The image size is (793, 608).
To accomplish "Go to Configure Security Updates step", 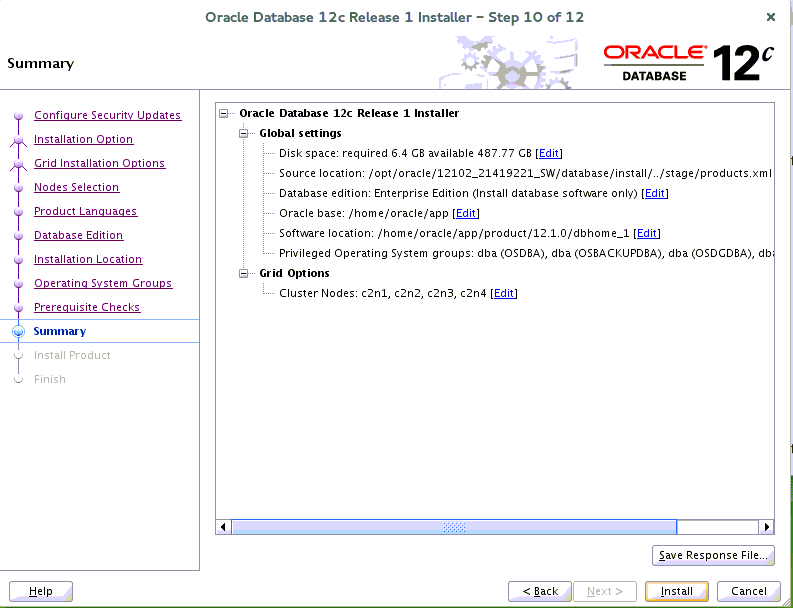I will tap(107, 115).
